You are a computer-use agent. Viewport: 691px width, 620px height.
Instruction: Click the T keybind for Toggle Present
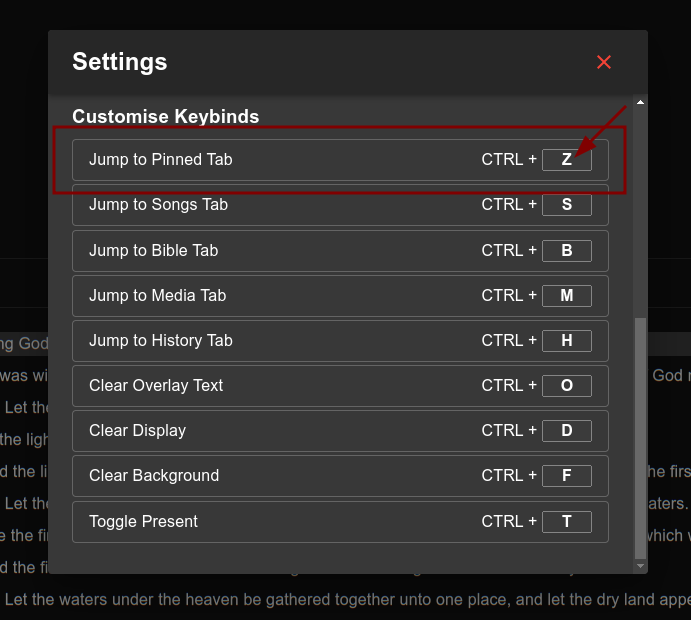click(567, 522)
